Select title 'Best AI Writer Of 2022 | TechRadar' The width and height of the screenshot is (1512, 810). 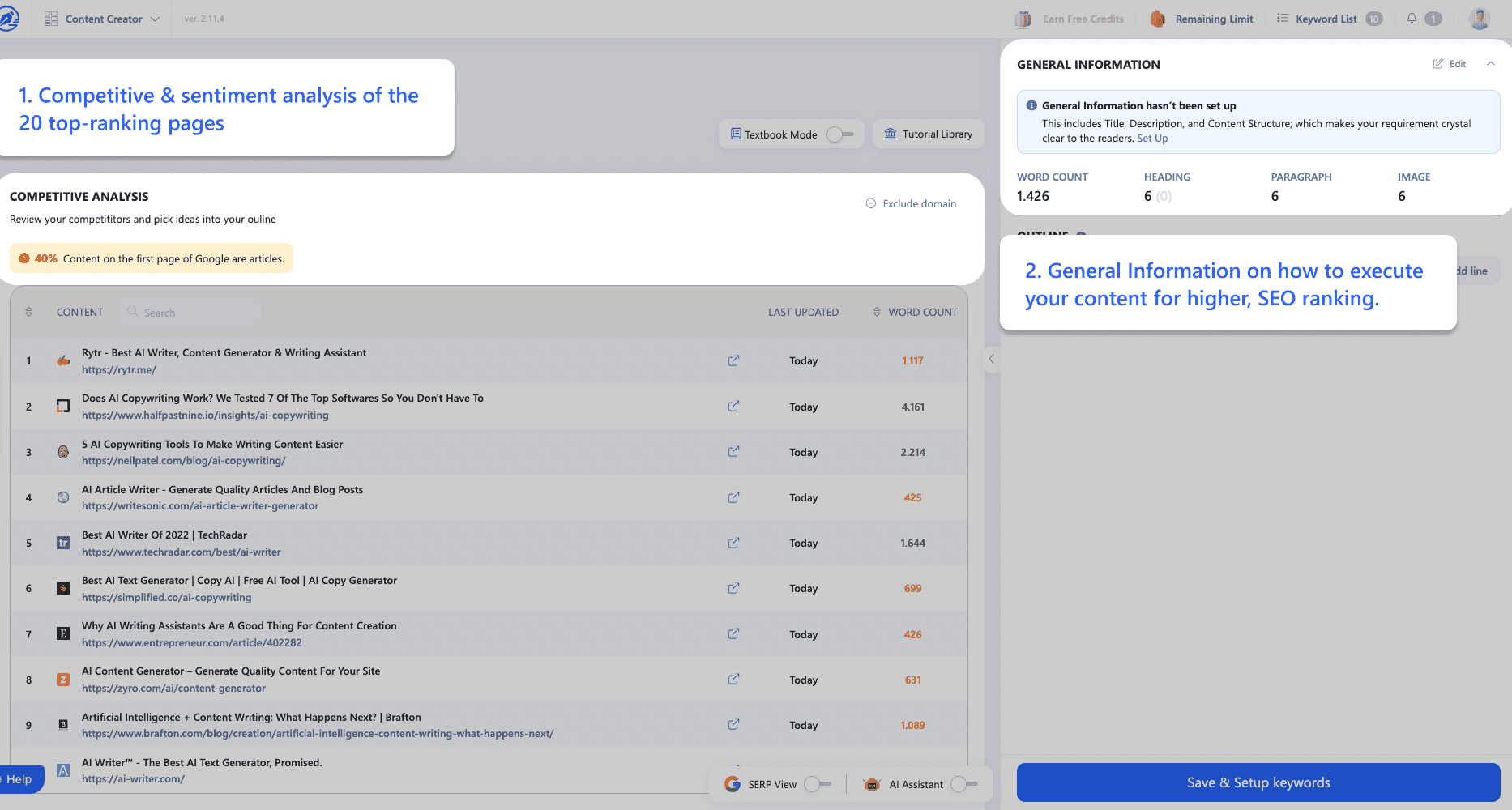164,535
